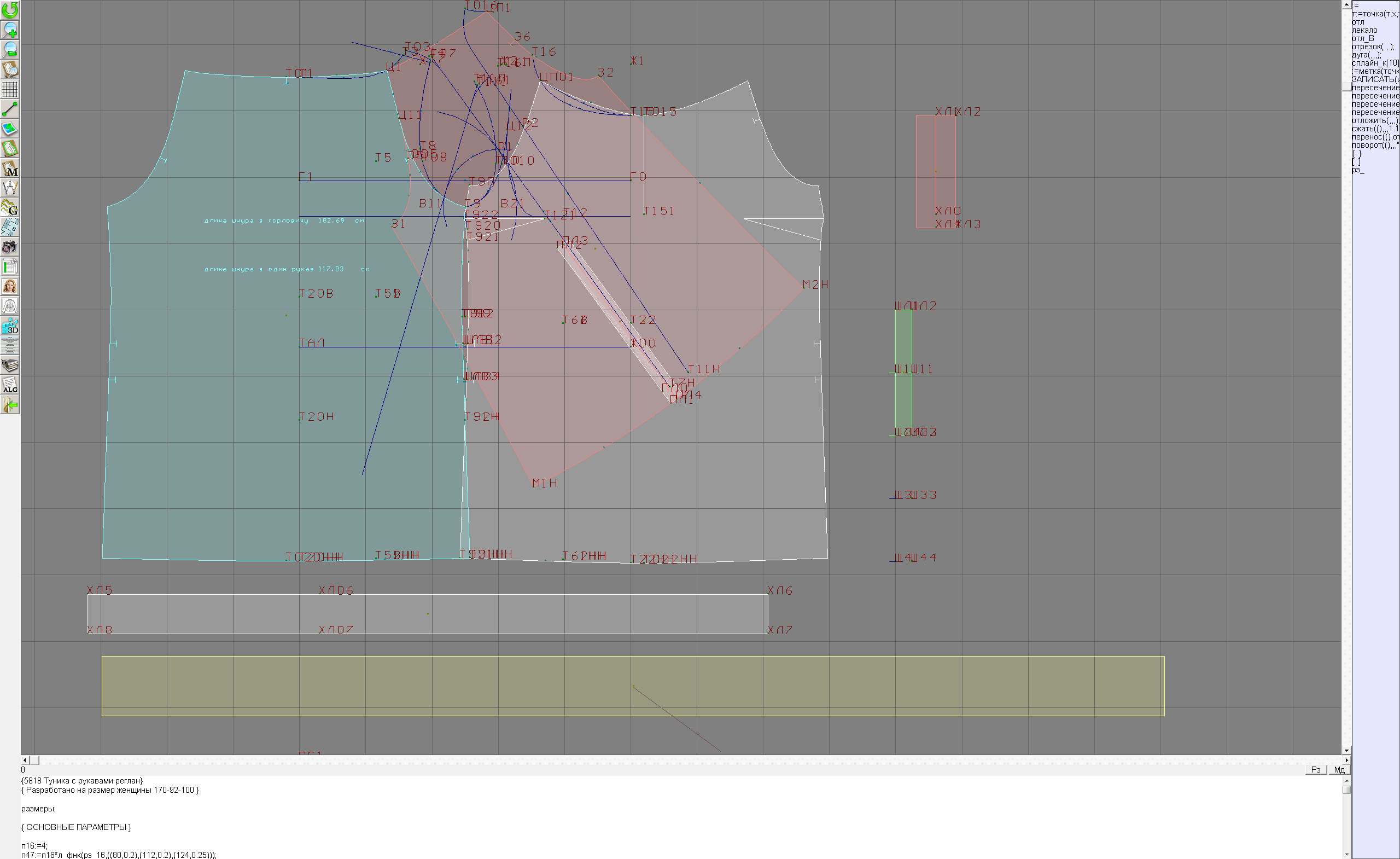Click the camera snapshot icon
The width and height of the screenshot is (1400, 859).
(x=10, y=247)
